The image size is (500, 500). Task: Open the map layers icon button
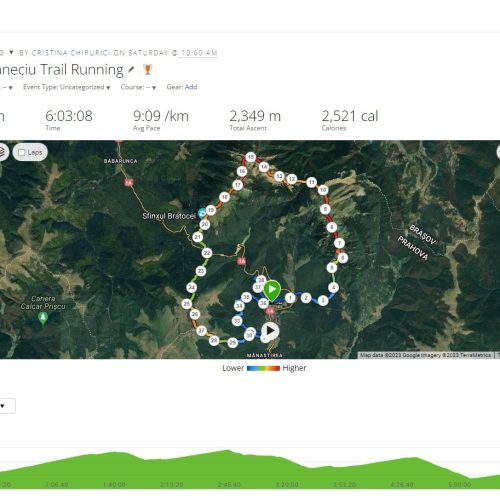(x=3, y=152)
